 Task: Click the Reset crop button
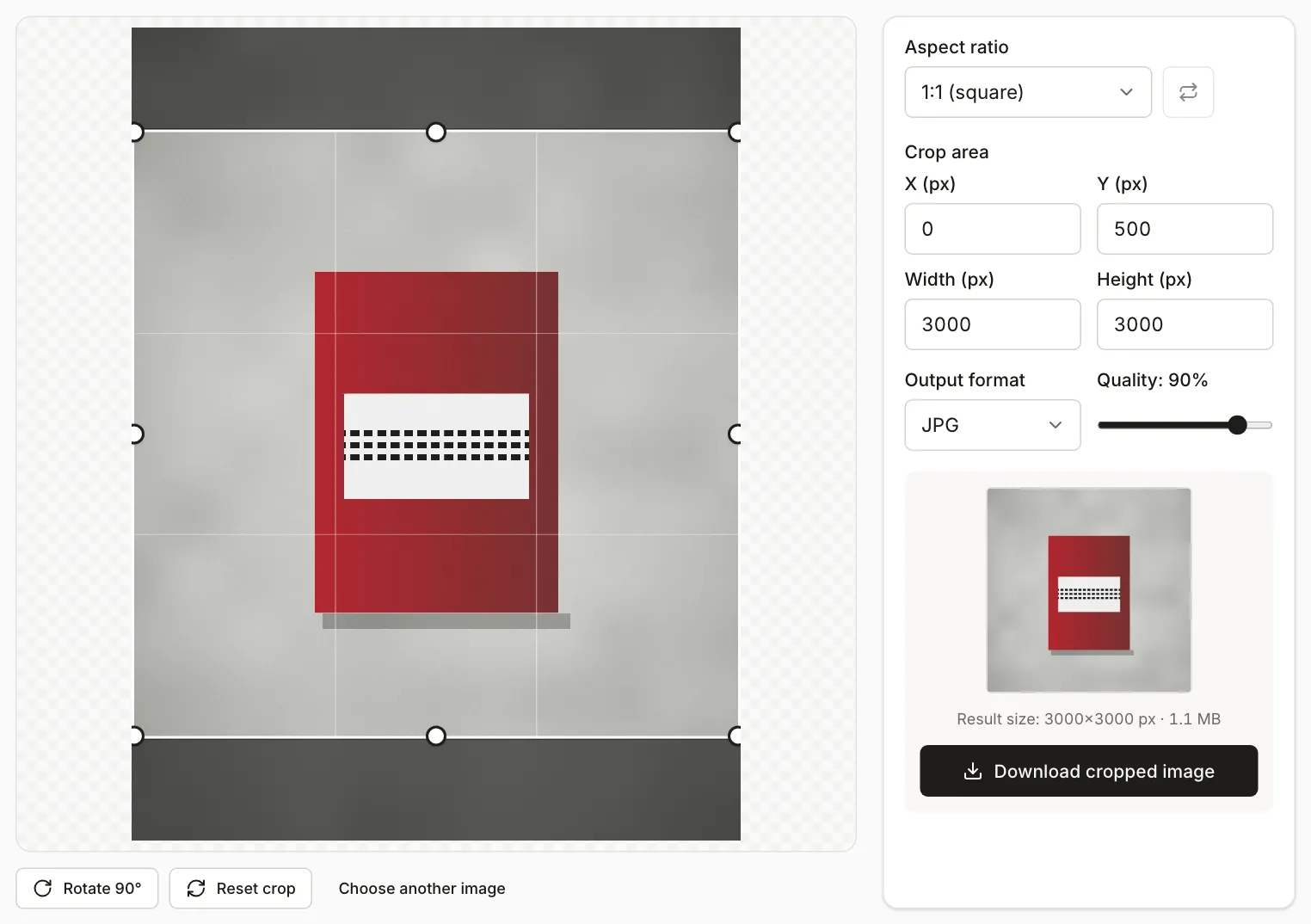[x=241, y=888]
